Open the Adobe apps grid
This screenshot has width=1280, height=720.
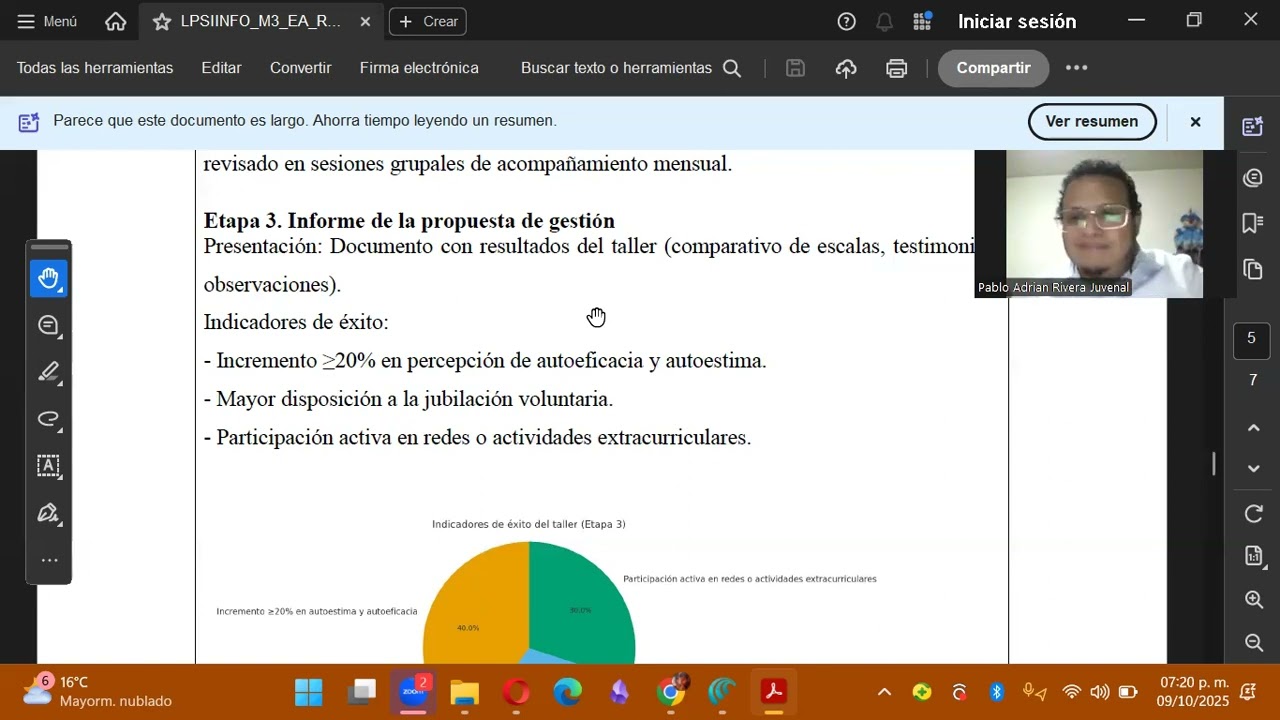(x=922, y=21)
